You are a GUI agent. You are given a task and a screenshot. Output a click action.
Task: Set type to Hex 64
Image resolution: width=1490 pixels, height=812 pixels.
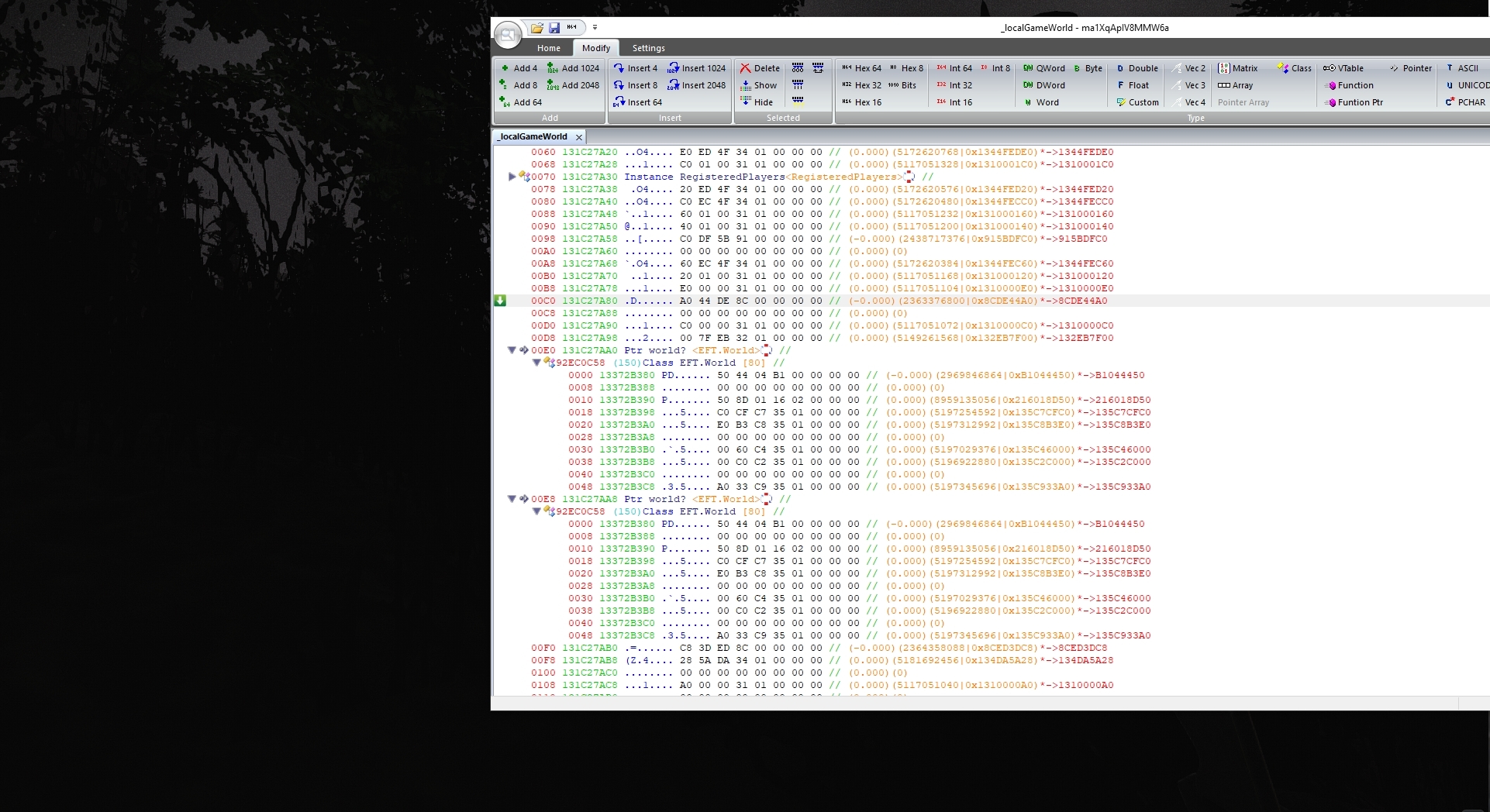pos(862,68)
